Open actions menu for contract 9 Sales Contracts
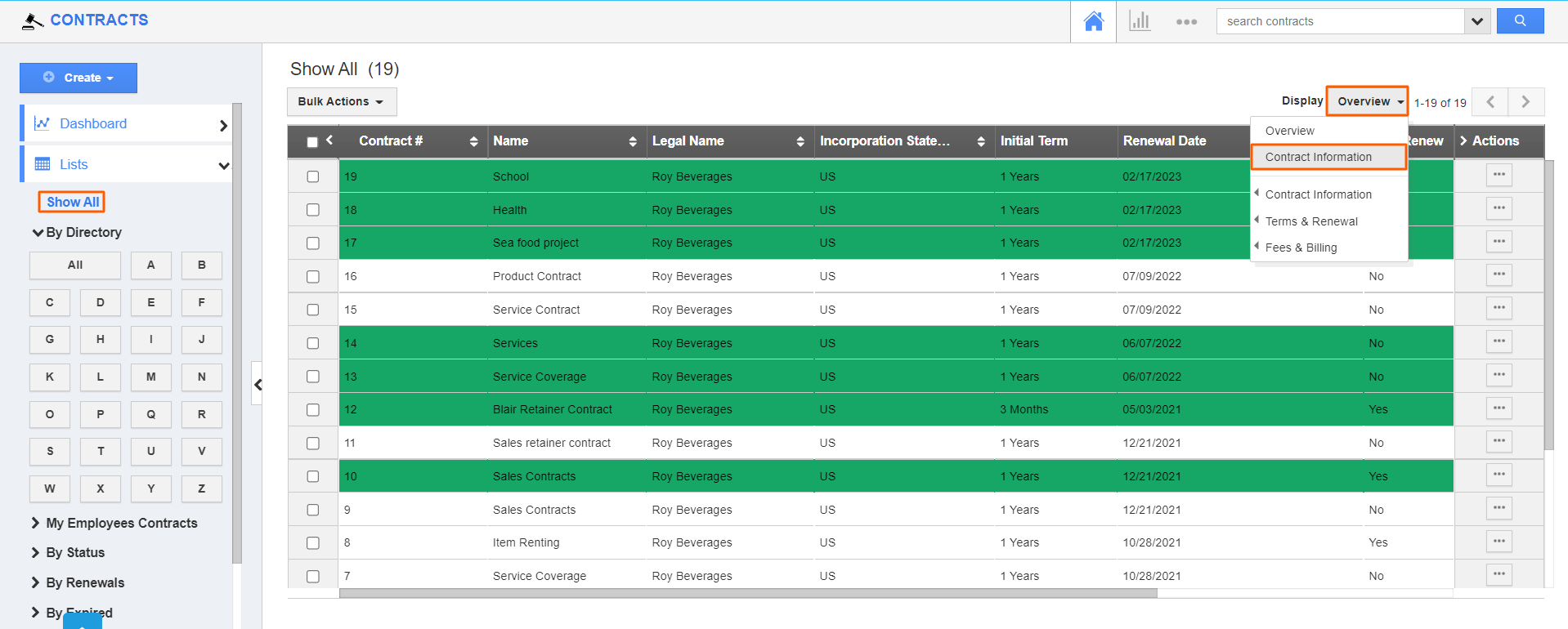Image resolution: width=1568 pixels, height=629 pixels. coord(1499,508)
